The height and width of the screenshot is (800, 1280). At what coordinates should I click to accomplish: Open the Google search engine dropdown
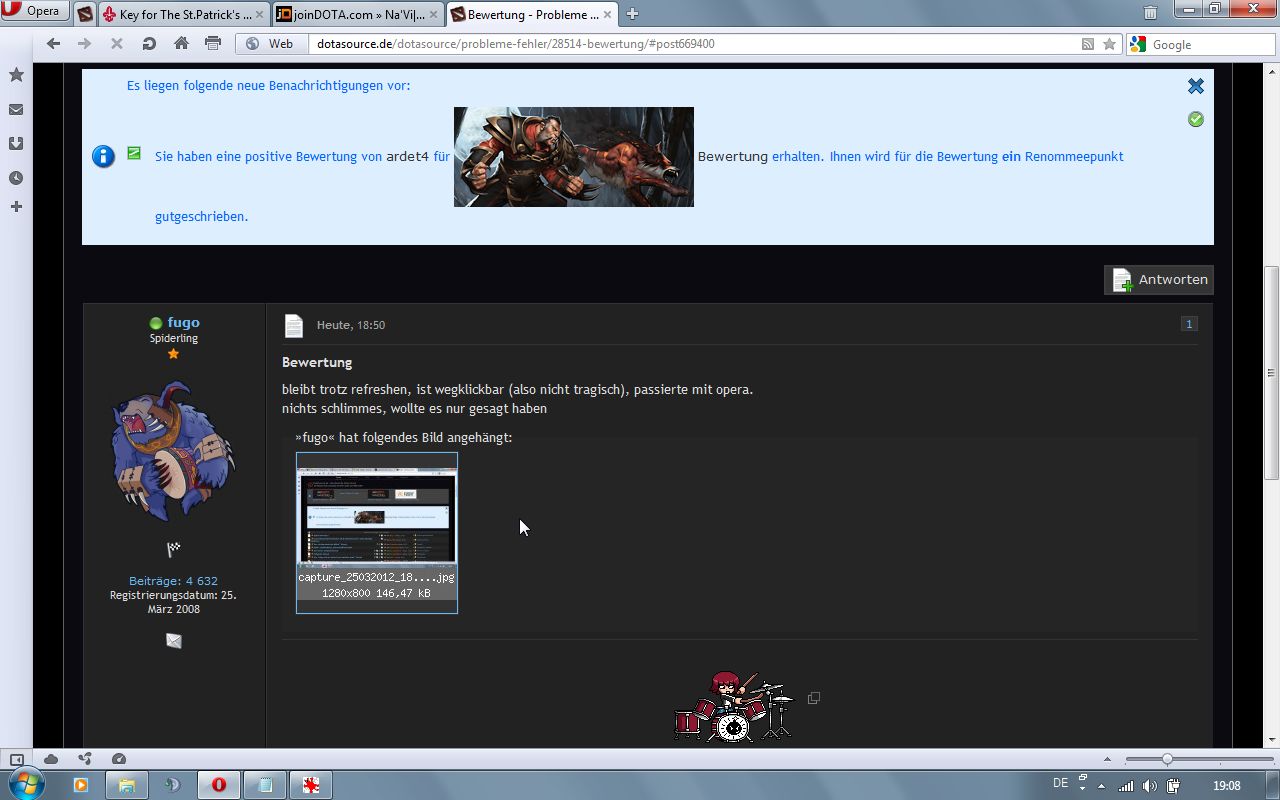point(1139,44)
